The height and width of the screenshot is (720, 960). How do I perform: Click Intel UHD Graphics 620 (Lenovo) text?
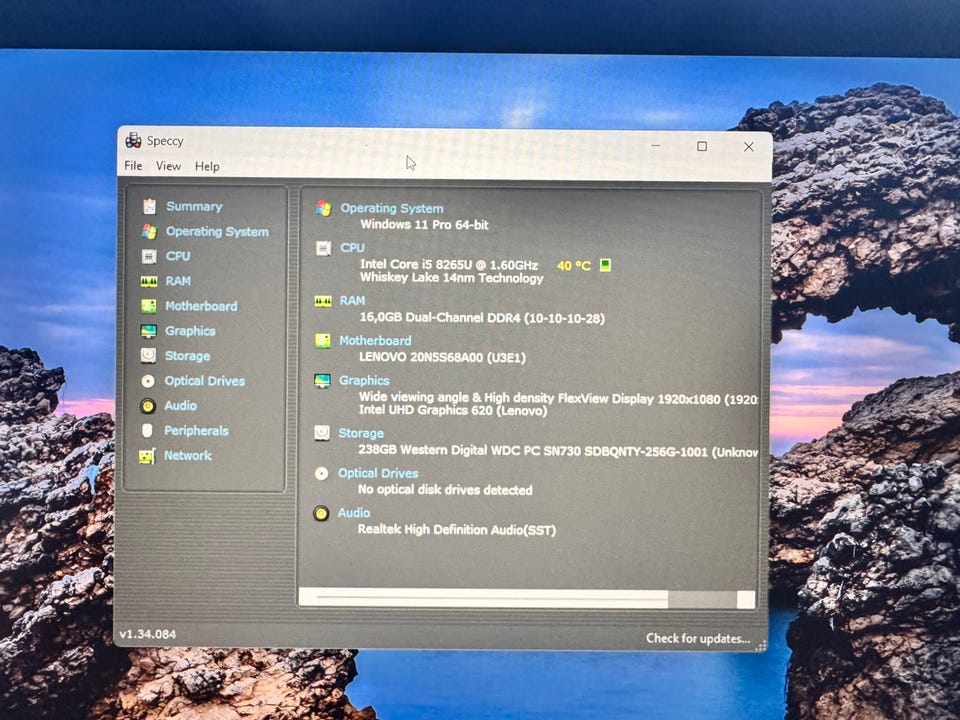(x=452, y=410)
